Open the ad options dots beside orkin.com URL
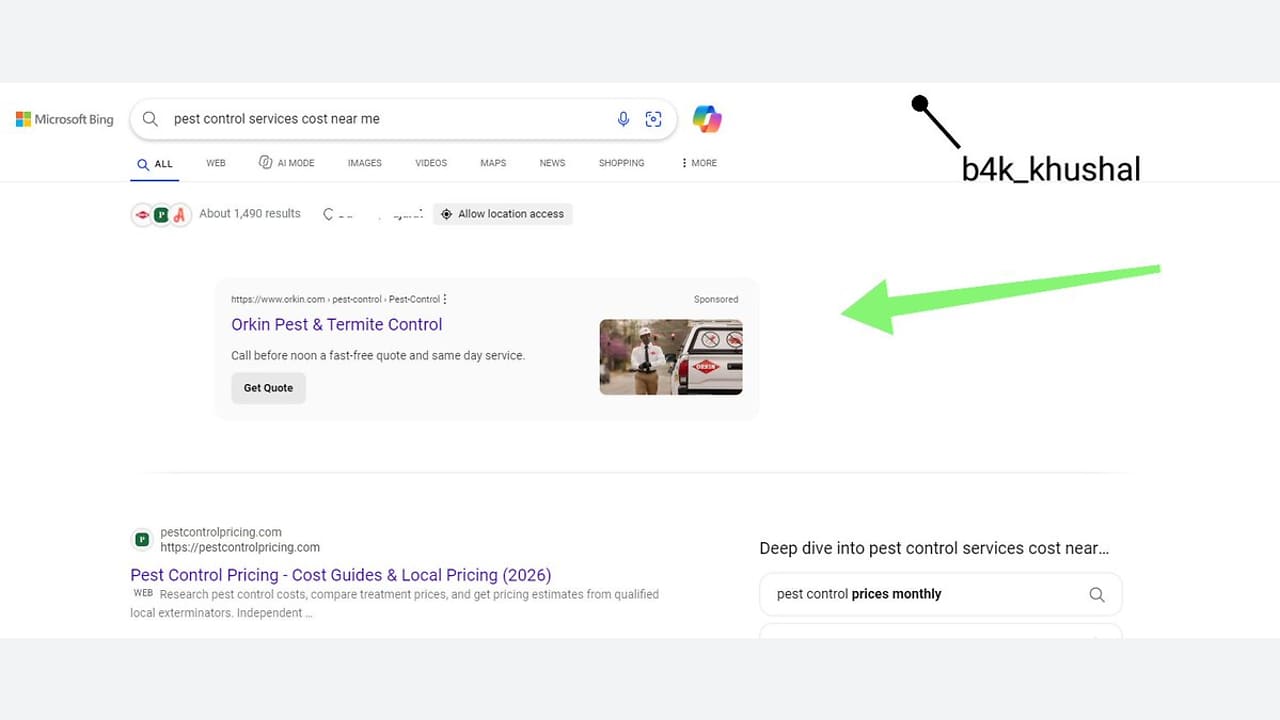Viewport: 1280px width, 720px height. point(445,299)
